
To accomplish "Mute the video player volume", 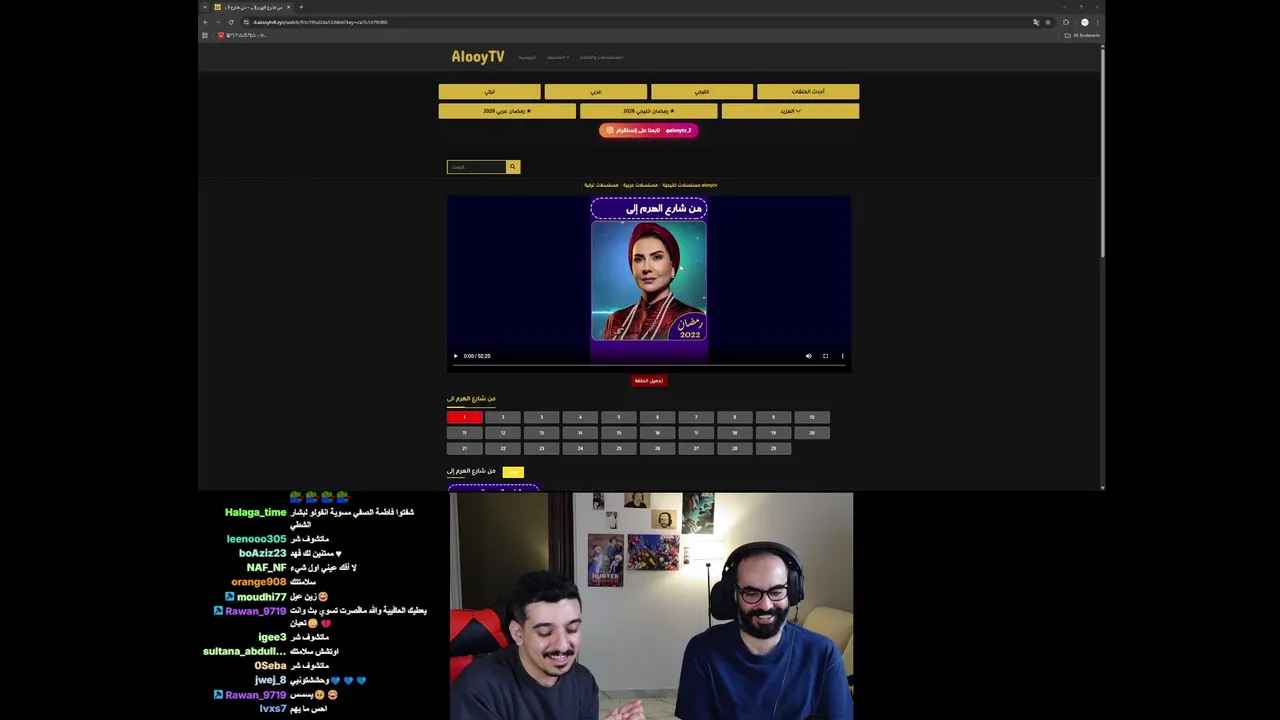I will [809, 356].
